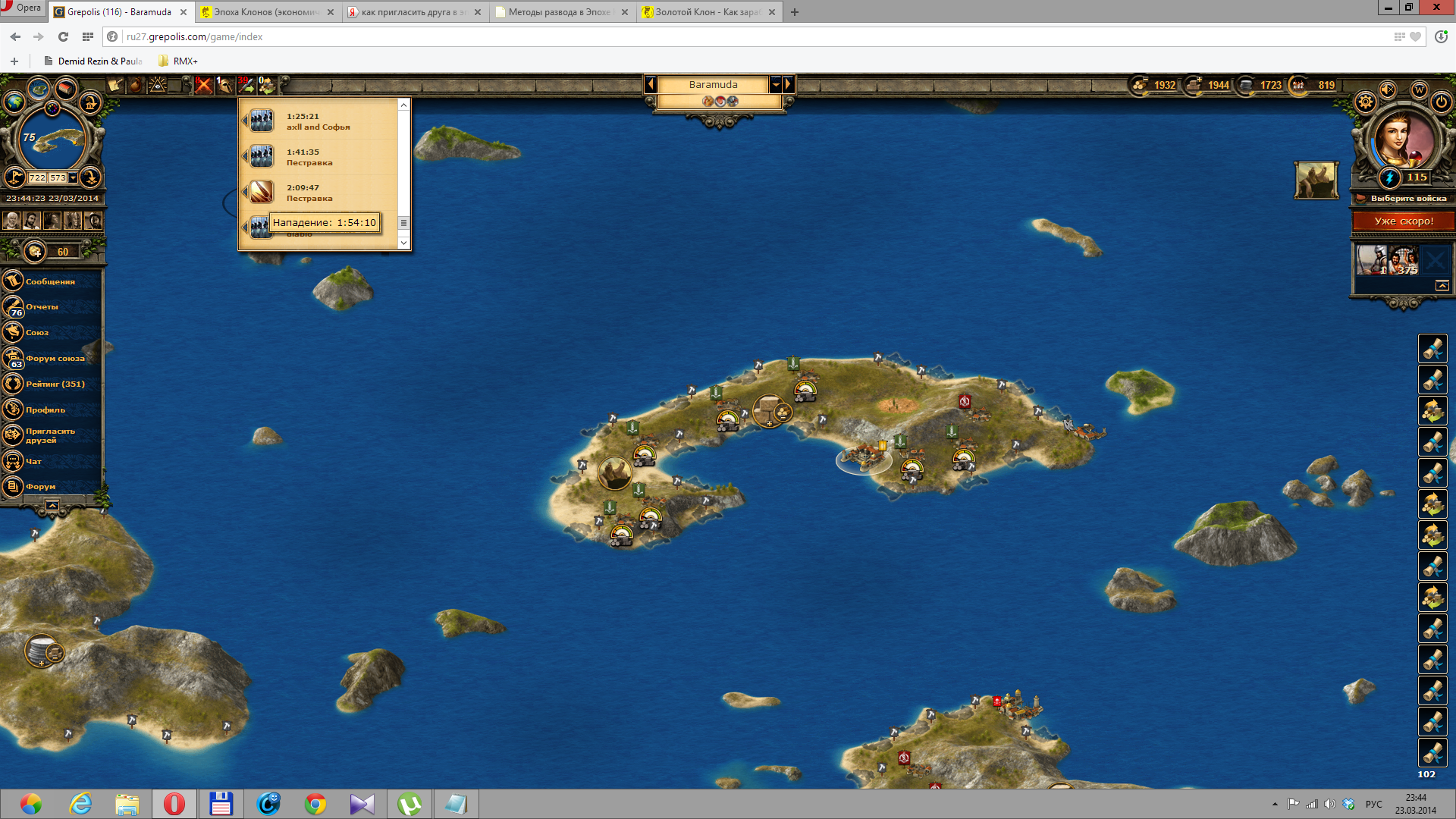
Task: Open incoming attacks crossed swords icon
Action: click(203, 85)
